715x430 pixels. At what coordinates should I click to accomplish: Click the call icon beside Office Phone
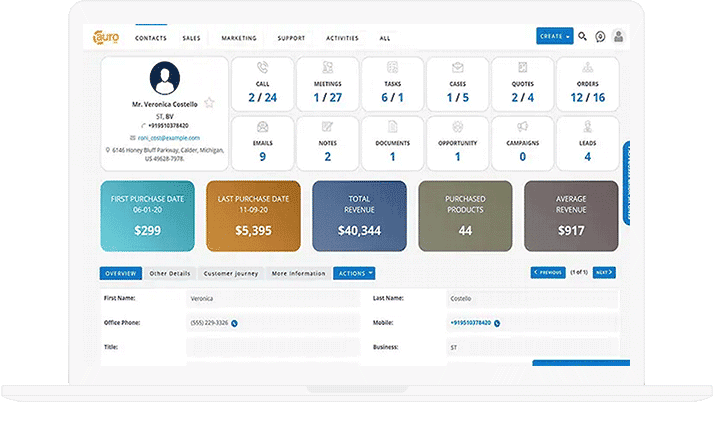click(234, 323)
